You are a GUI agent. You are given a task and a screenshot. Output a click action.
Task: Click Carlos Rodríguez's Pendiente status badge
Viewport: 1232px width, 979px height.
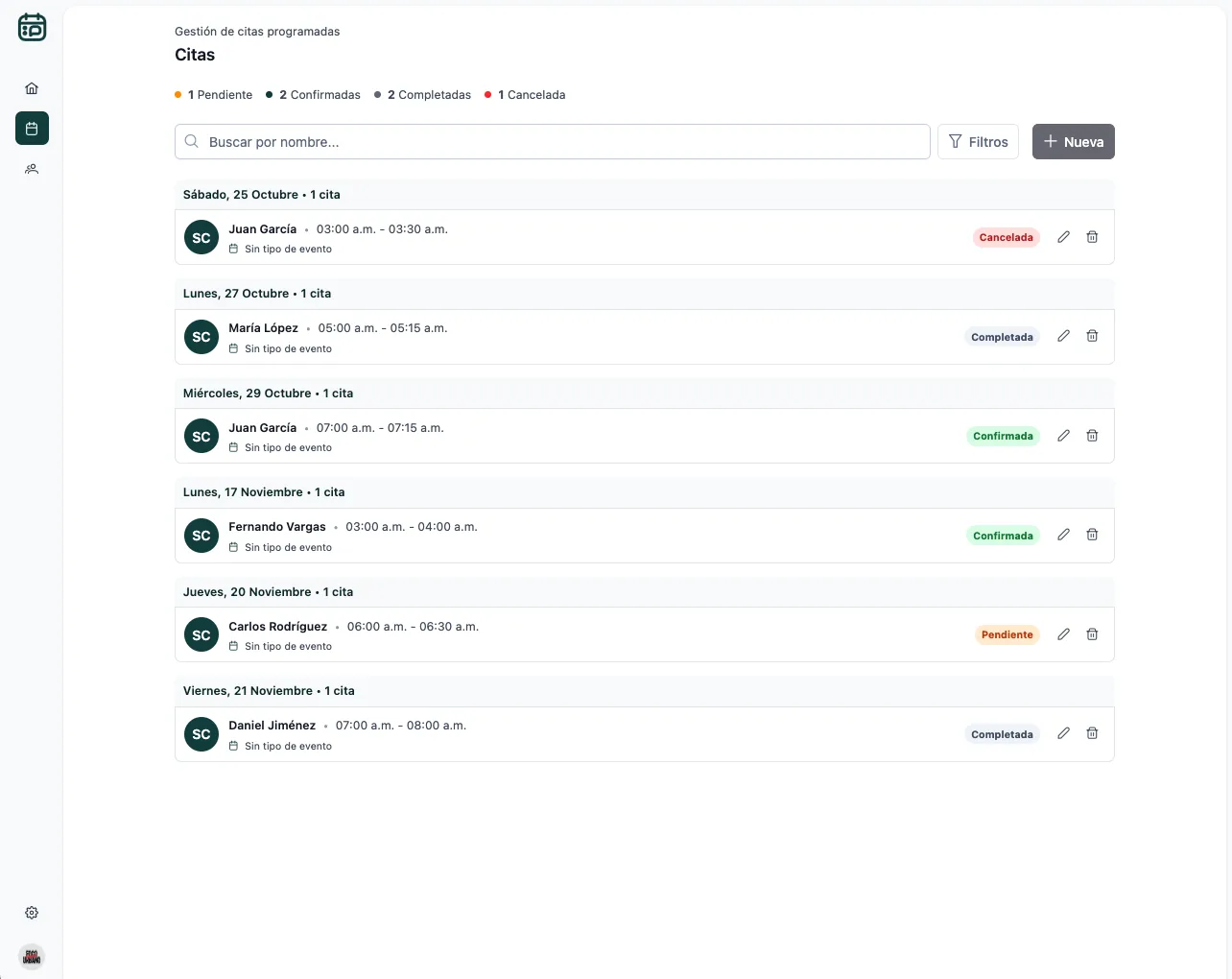click(x=1007, y=634)
